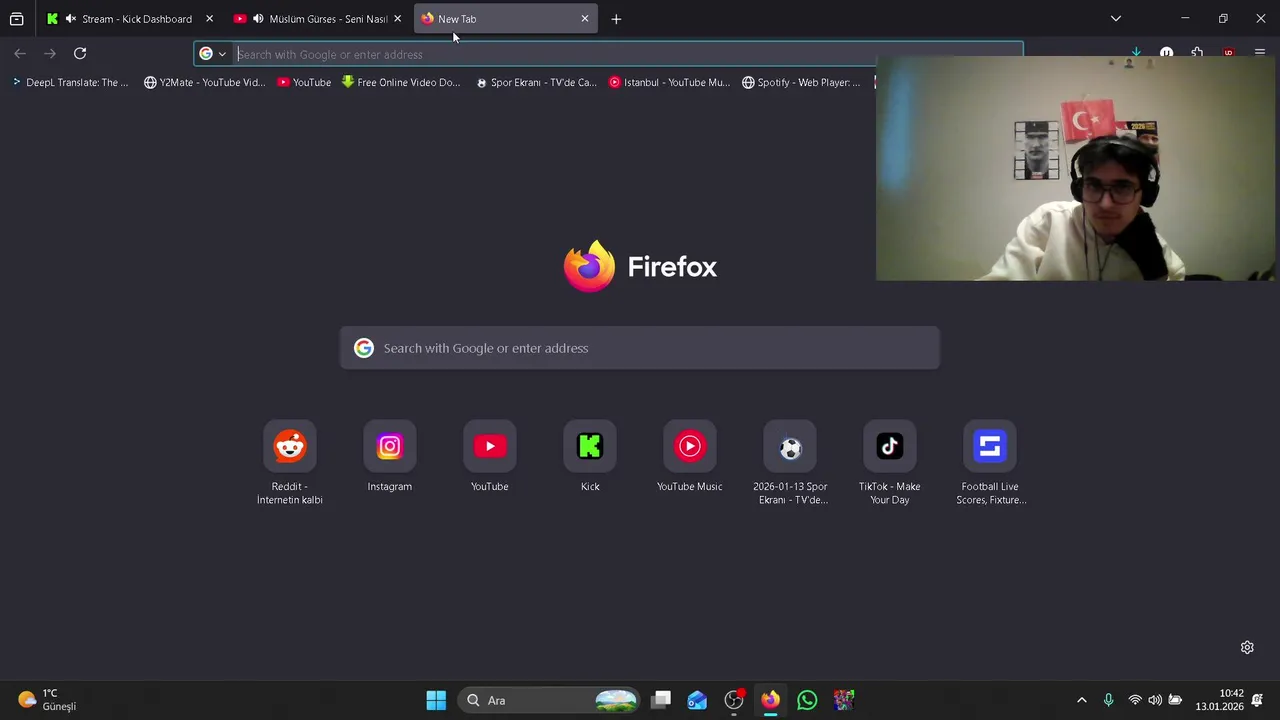Click the Firefox taskbar icon
This screenshot has width=1280, height=720.
(770, 700)
